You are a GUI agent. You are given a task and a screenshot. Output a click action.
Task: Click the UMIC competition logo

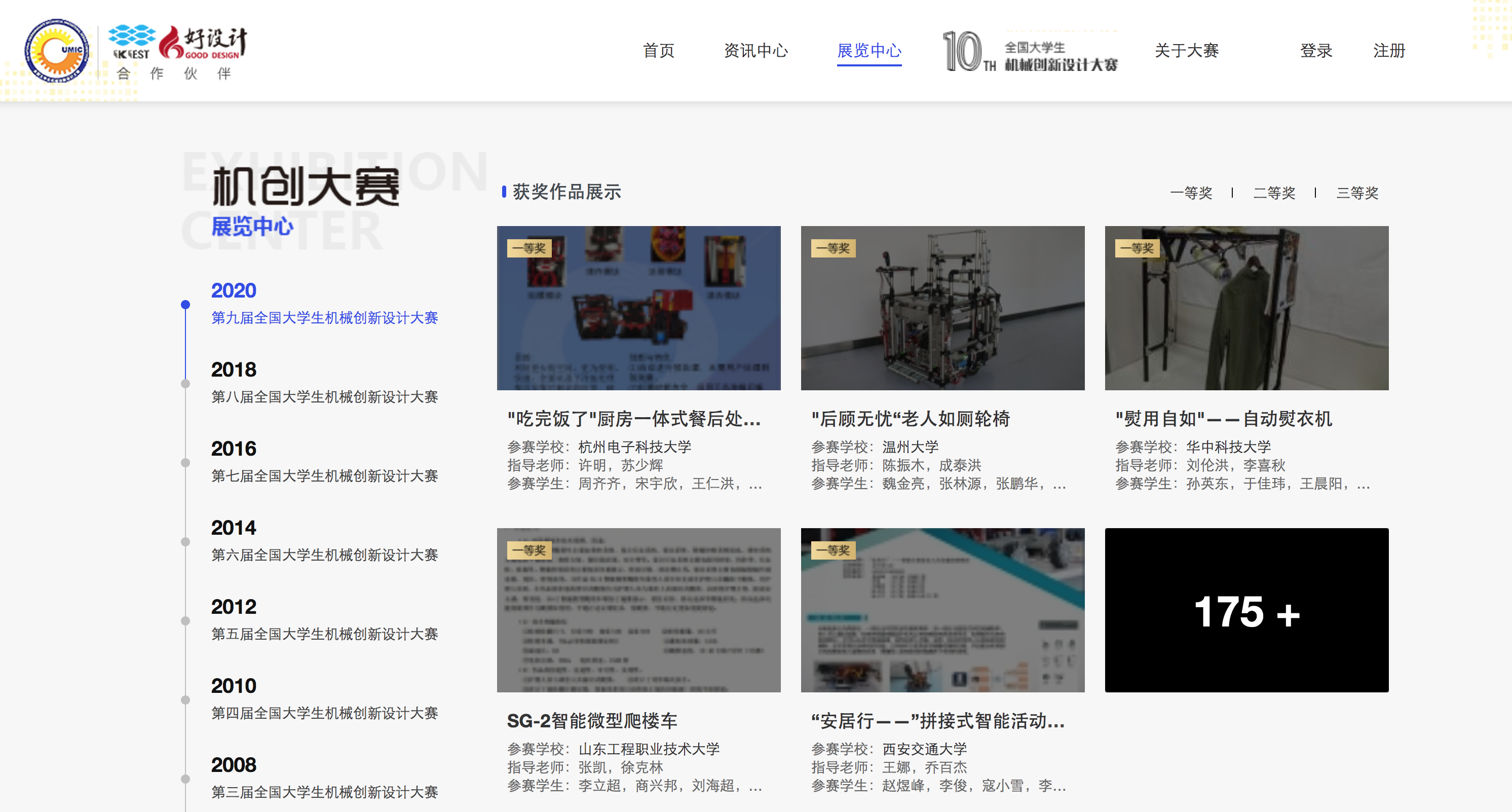pos(57,51)
